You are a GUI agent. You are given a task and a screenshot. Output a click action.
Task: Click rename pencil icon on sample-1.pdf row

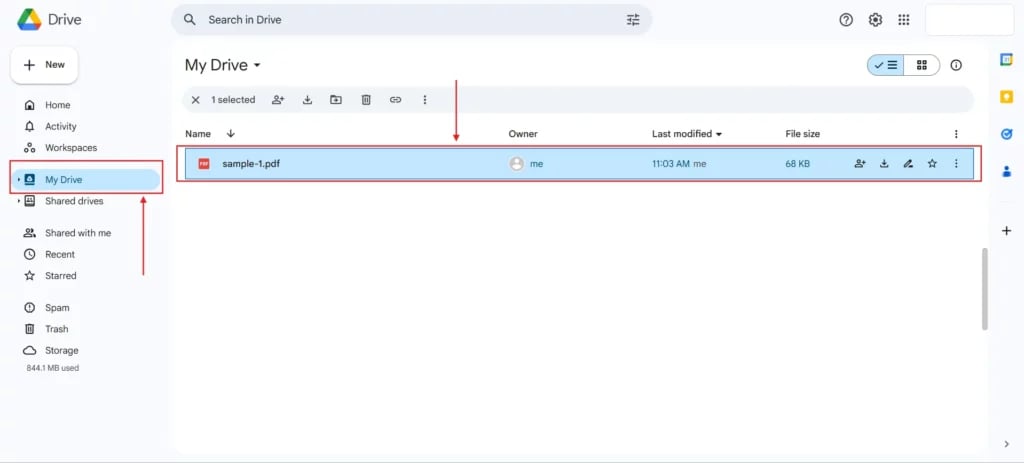coord(908,164)
